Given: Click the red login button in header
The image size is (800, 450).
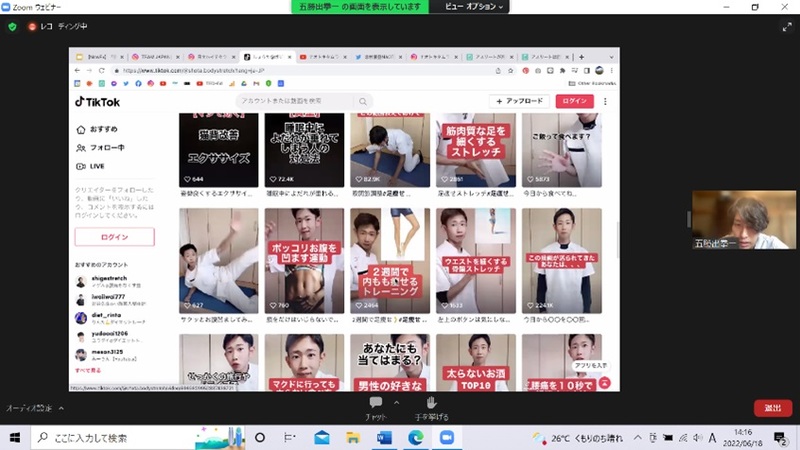Looking at the screenshot, I should 574,101.
